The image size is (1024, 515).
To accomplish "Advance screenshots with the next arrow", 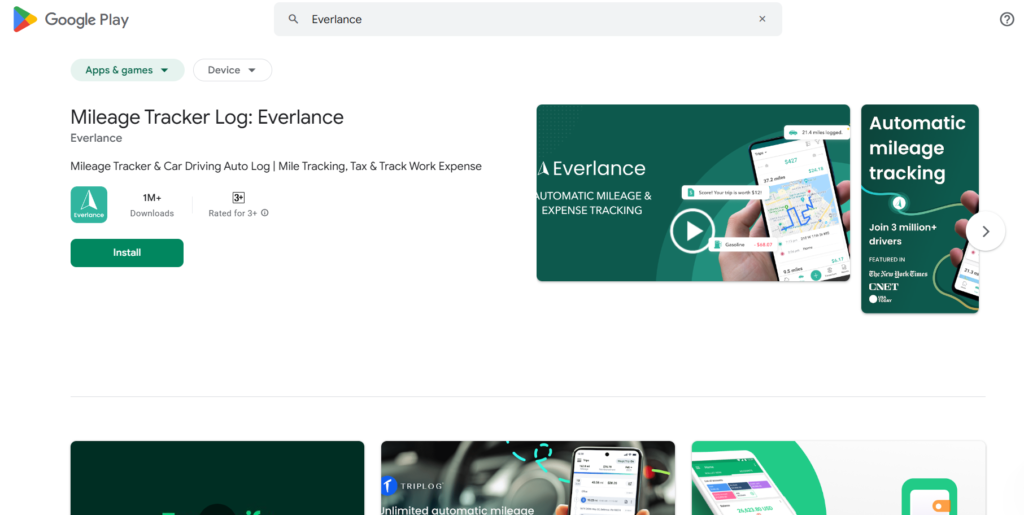I will [985, 231].
